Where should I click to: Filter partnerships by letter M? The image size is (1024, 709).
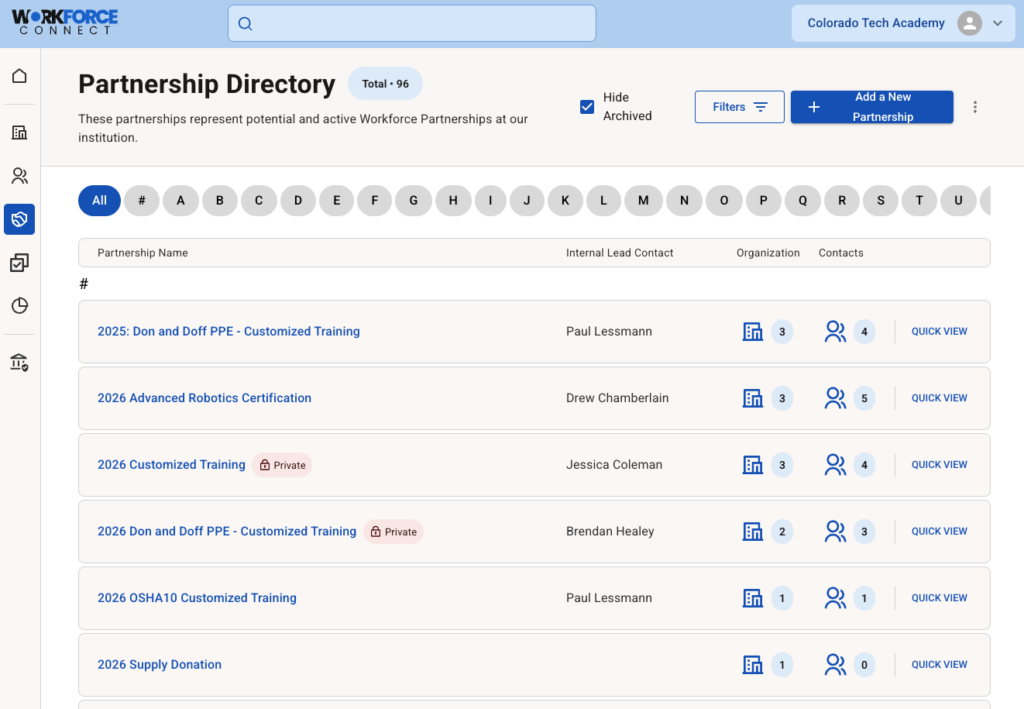click(x=643, y=200)
